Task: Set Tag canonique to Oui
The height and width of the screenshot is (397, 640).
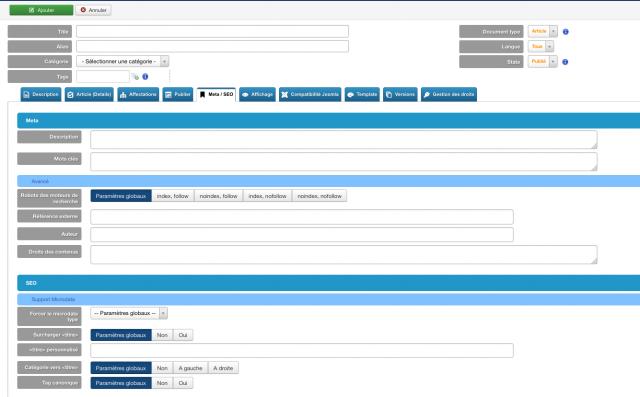Action: point(183,383)
